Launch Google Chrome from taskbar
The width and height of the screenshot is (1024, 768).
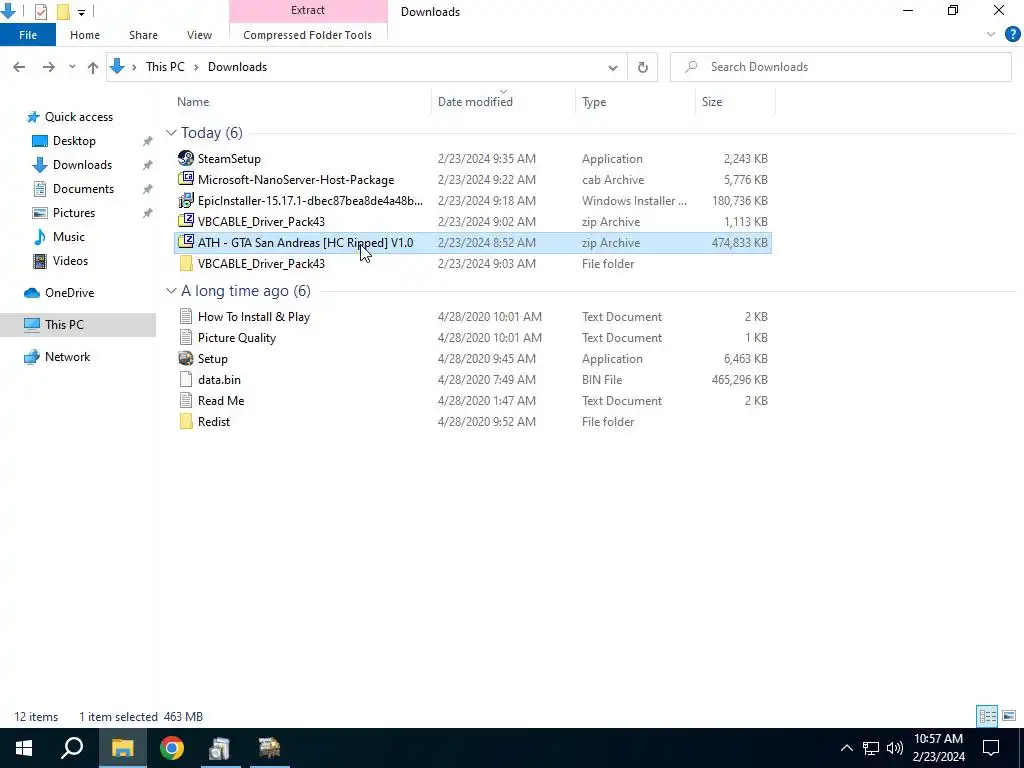[x=172, y=748]
